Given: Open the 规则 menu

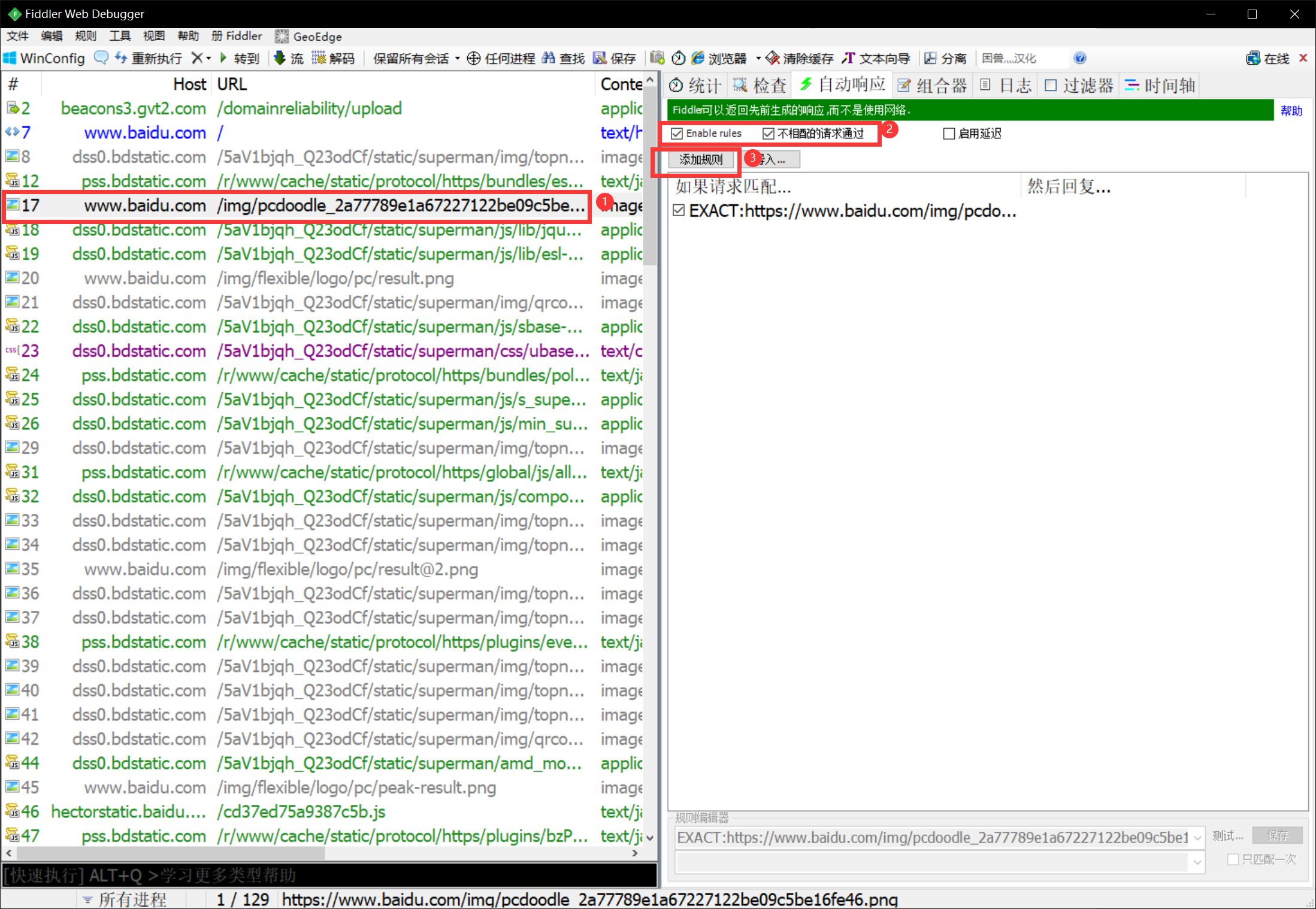Looking at the screenshot, I should (x=85, y=36).
